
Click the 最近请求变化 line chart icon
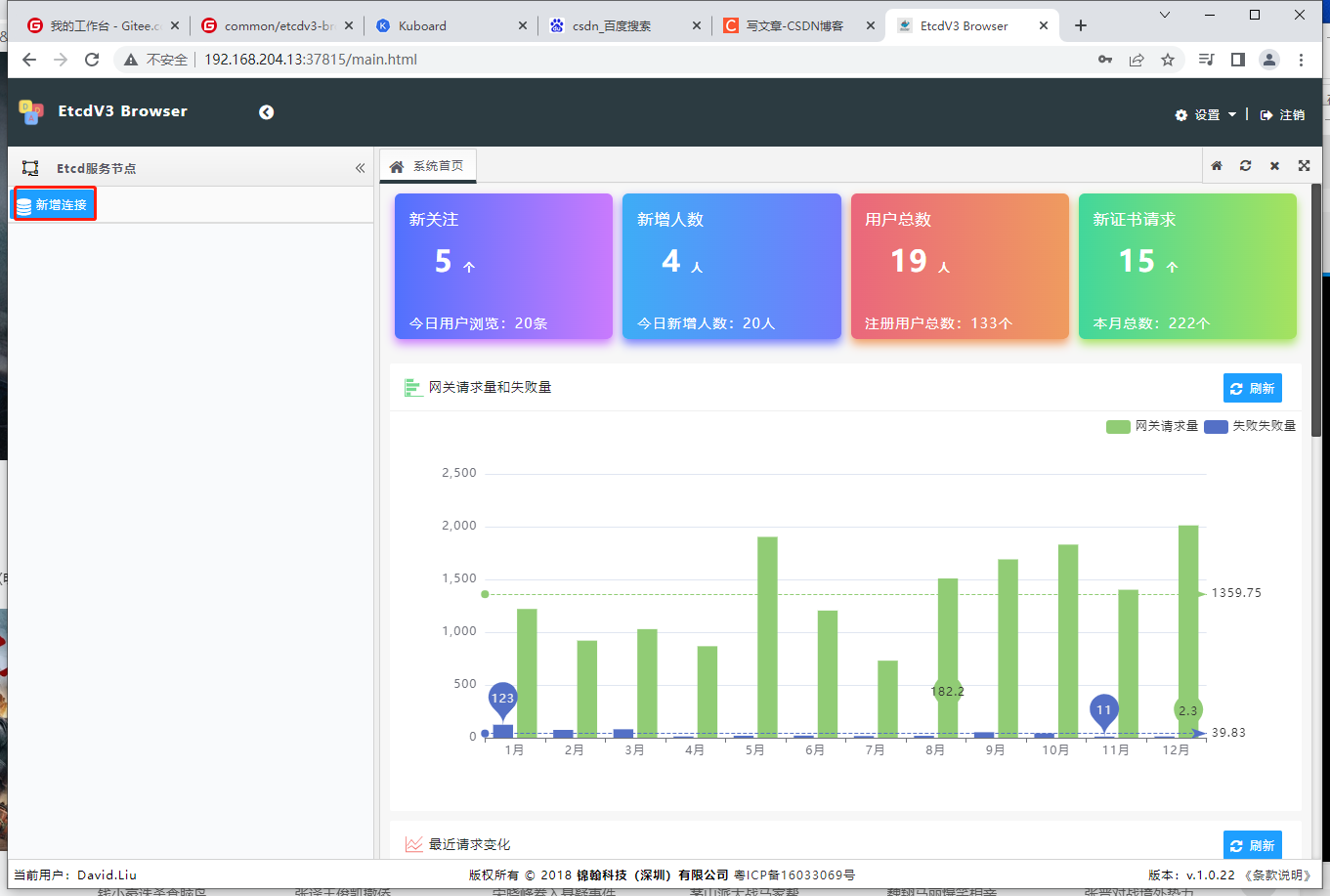(413, 844)
